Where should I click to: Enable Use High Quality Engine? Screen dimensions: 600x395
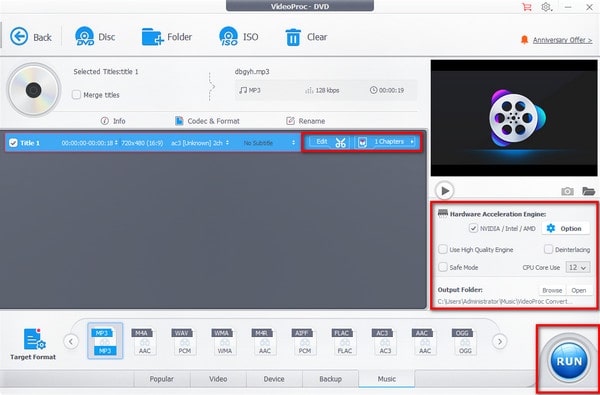[443, 250]
